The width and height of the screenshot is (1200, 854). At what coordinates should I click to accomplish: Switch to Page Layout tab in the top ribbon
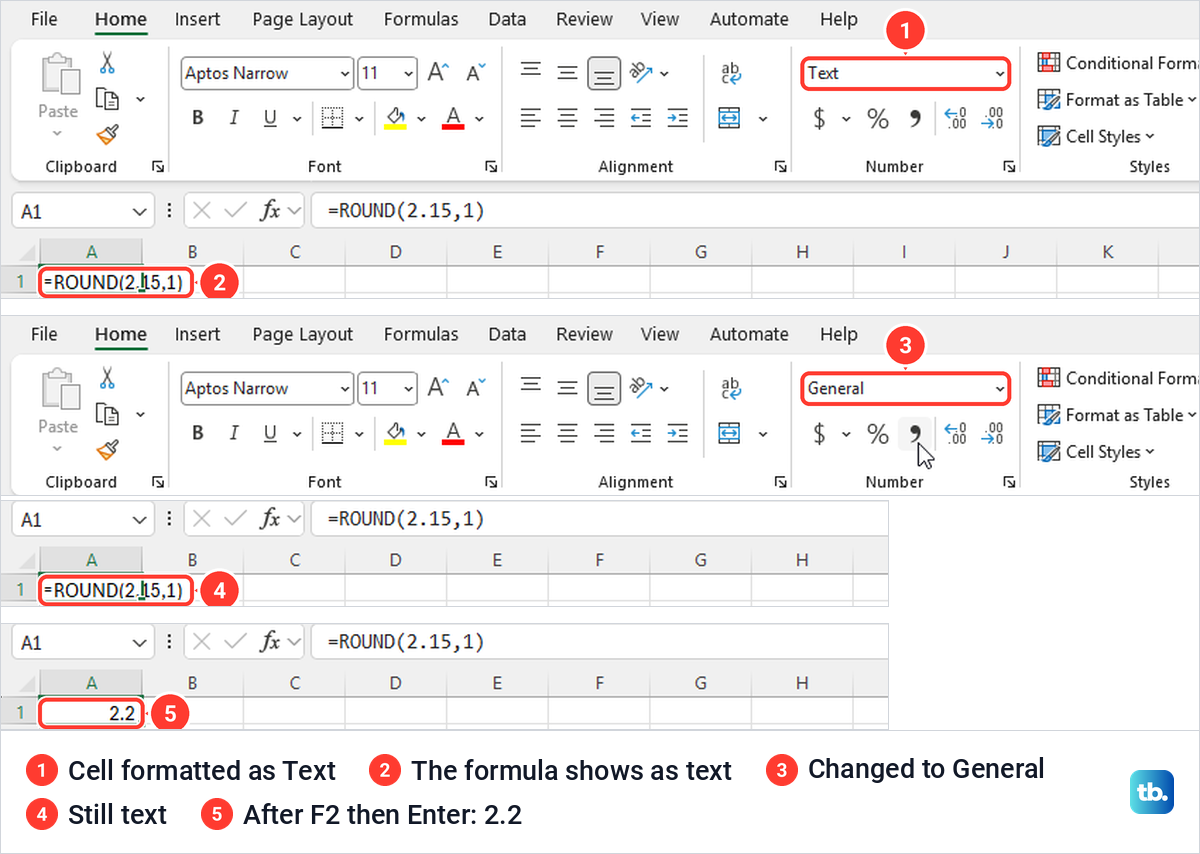(303, 19)
